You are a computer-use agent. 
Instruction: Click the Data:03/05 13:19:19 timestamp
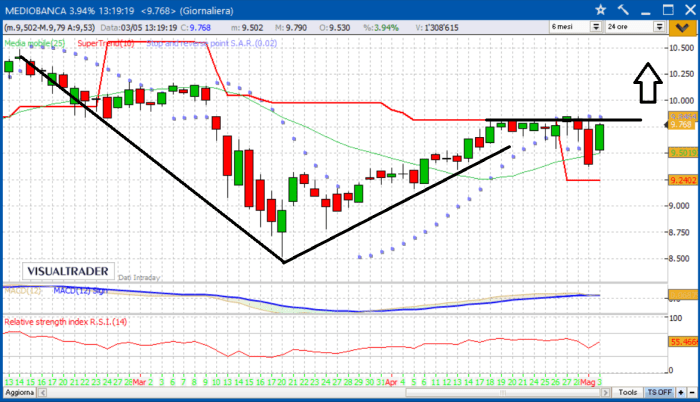click(x=139, y=28)
